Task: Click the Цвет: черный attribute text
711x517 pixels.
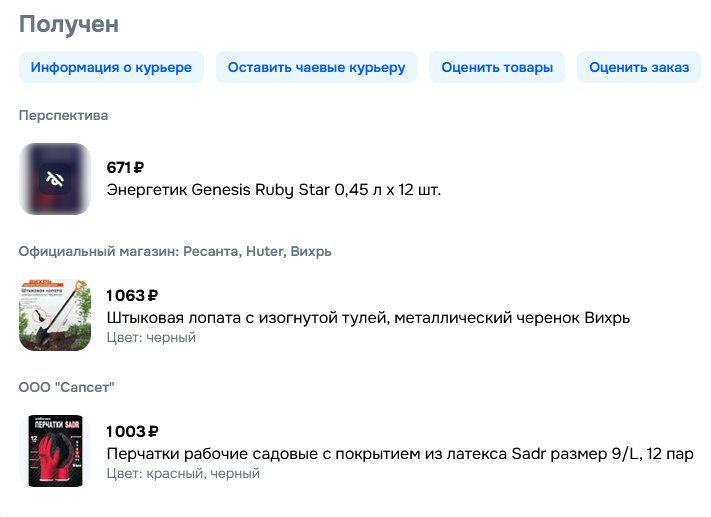Action: (x=151, y=337)
